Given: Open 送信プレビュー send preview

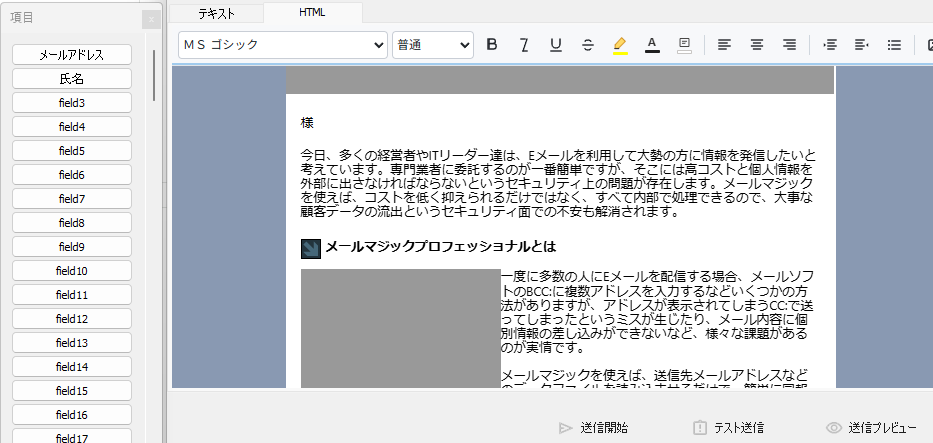Looking at the screenshot, I should coord(871,428).
